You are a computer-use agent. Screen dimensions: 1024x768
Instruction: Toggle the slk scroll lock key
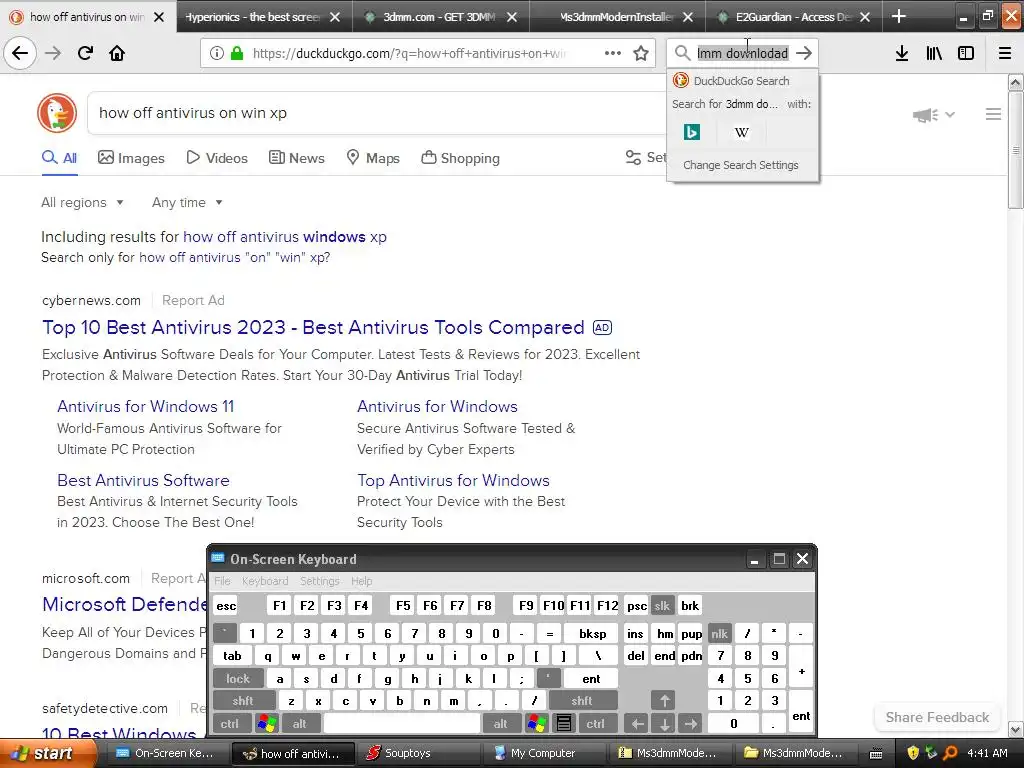662,605
